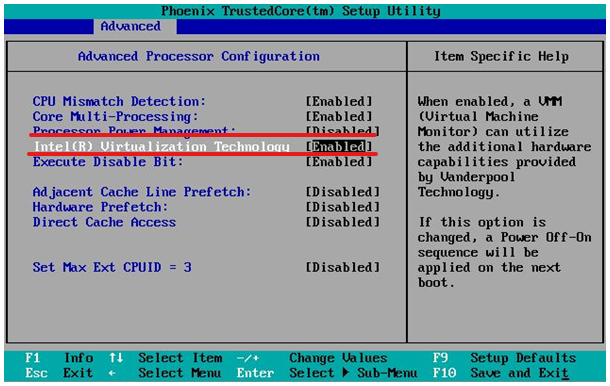
Task: Open Adjacent Cache Line Prefetch value options
Action: [x=342, y=192]
